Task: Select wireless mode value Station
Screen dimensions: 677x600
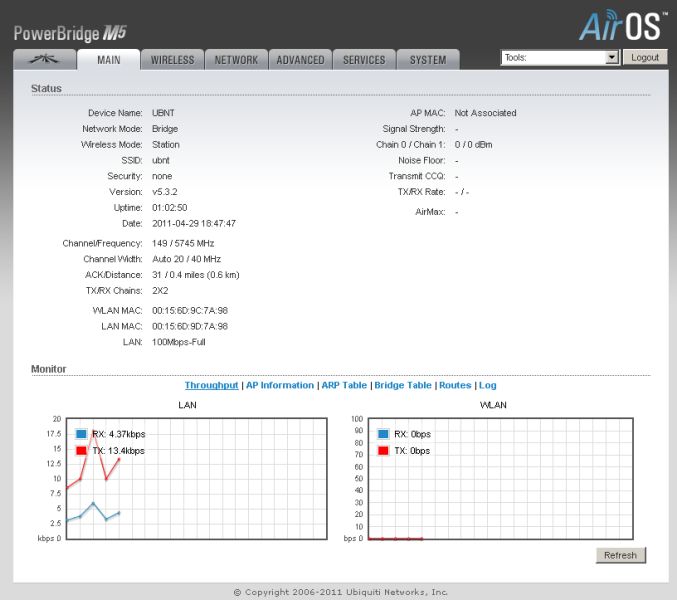Action: click(x=166, y=145)
